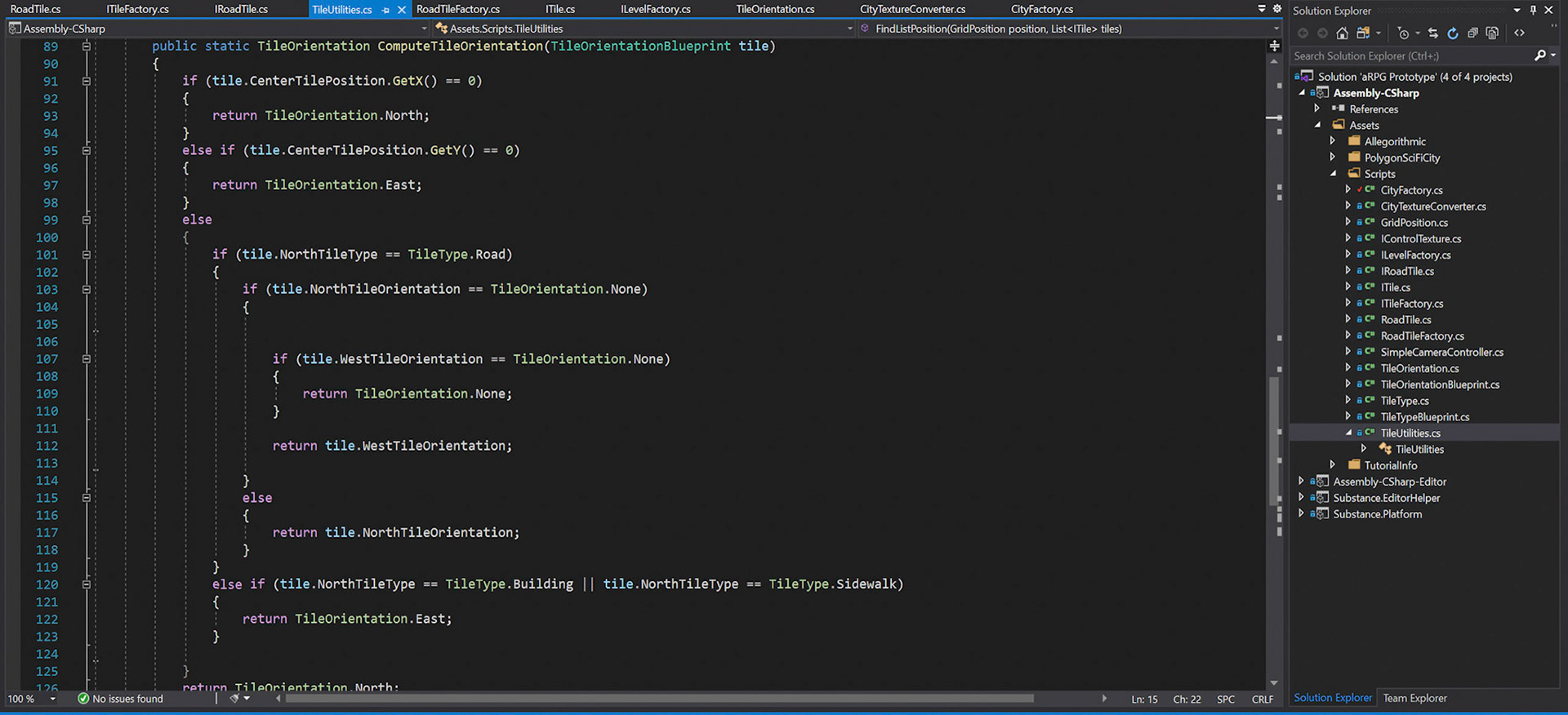The image size is (1568, 715).
Task: Go to Home view in Solution Explorer
Action: [x=1342, y=33]
